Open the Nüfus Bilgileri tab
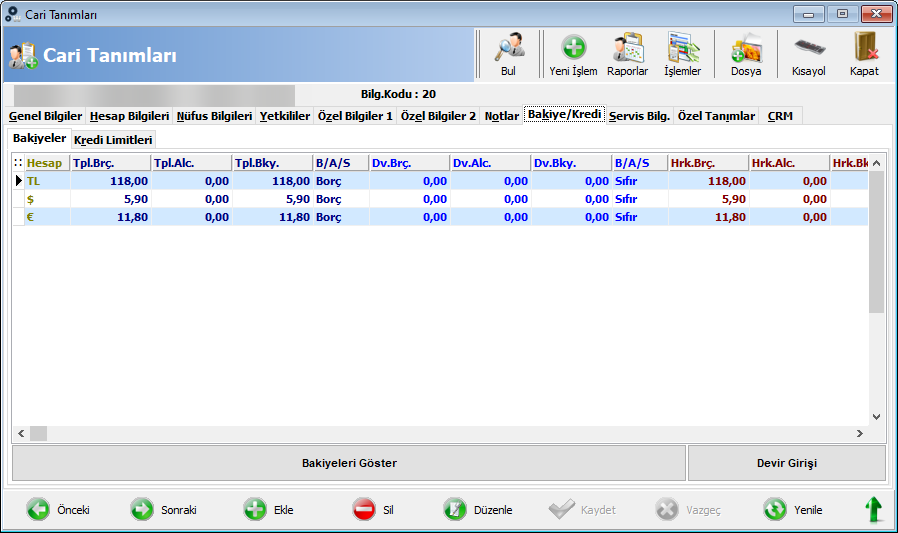Image resolution: width=898 pixels, height=533 pixels. pos(214,116)
